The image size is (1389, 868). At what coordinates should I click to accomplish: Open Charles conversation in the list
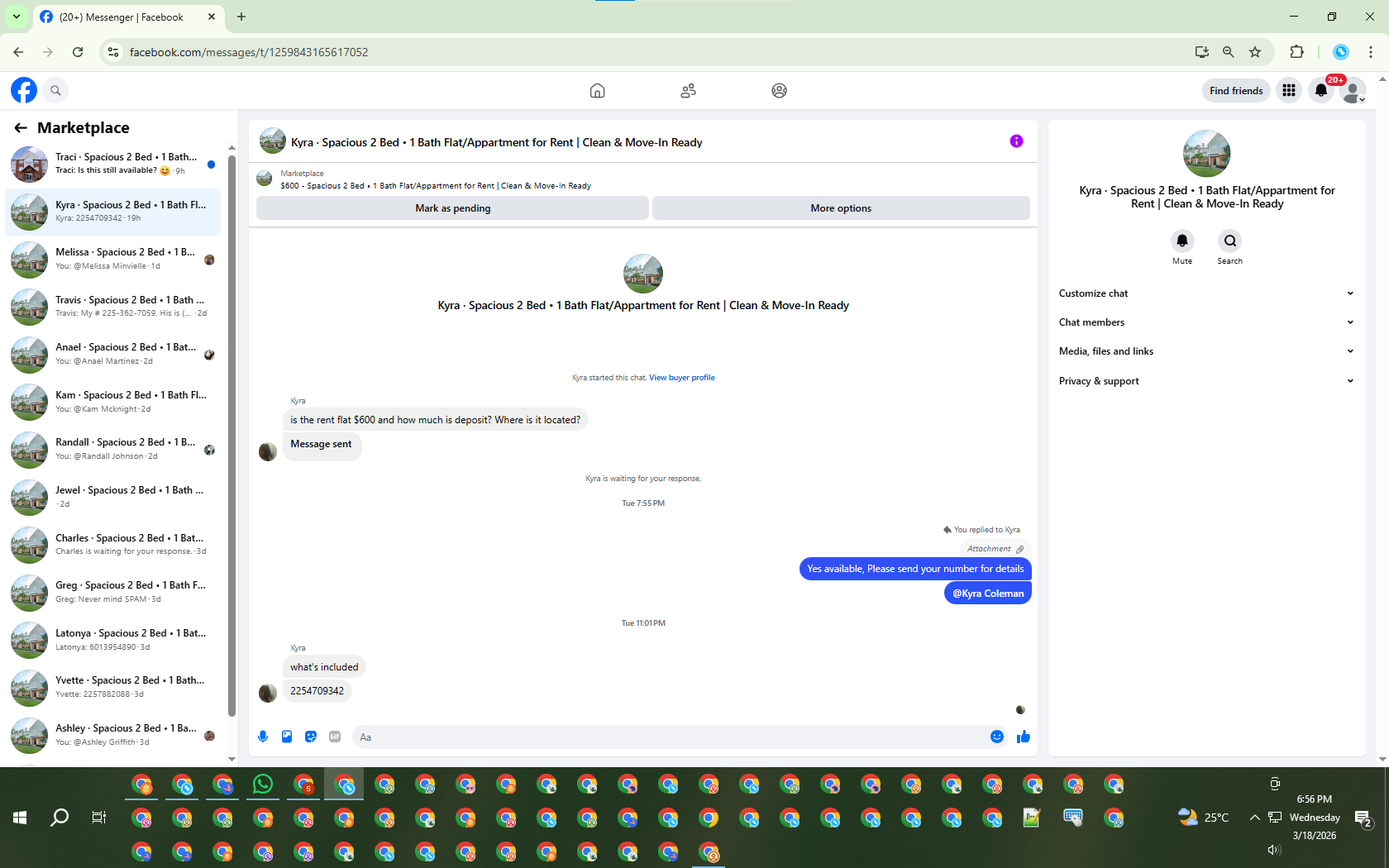coord(112,545)
